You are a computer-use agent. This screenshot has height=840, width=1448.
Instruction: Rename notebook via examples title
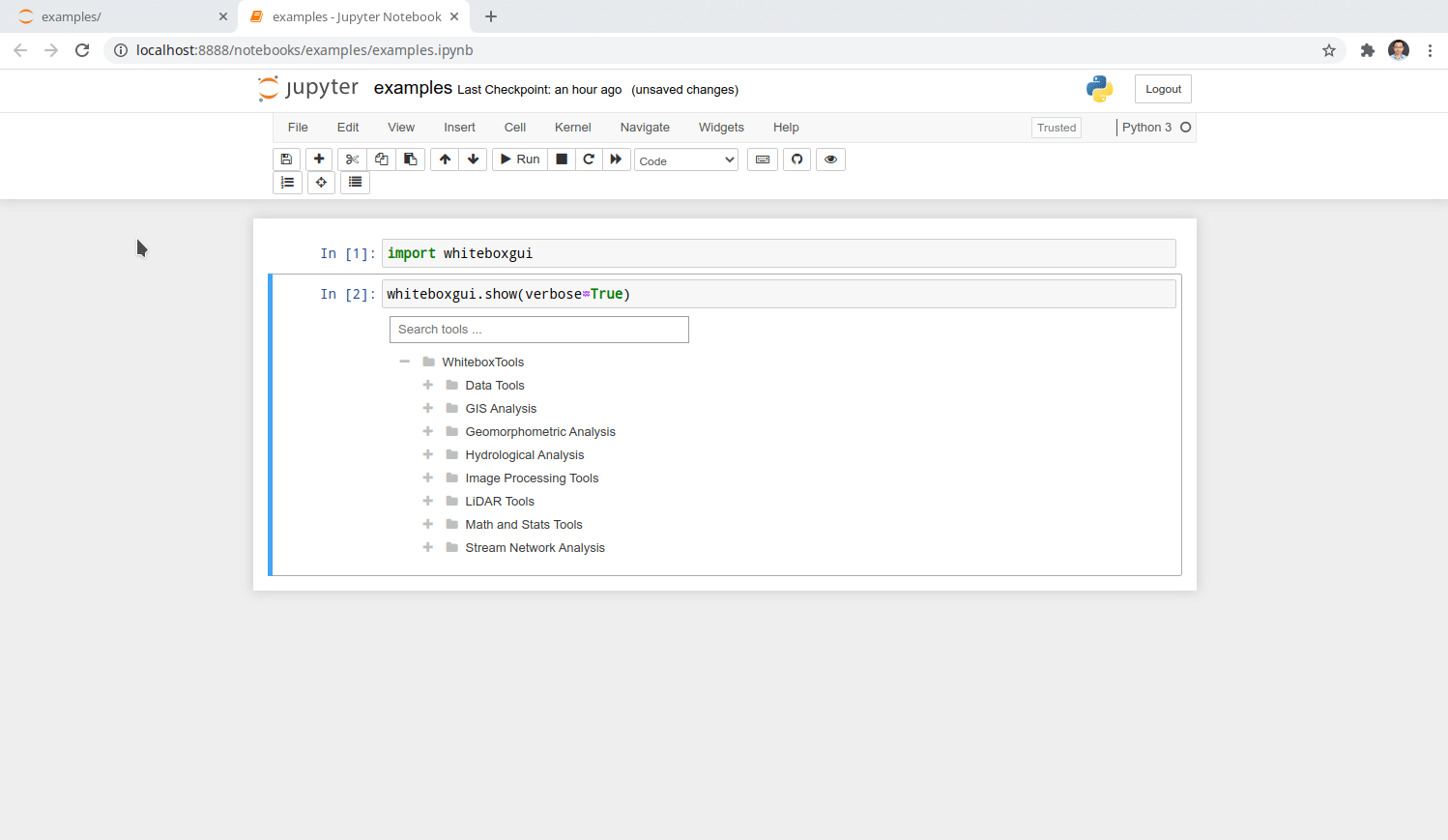click(x=413, y=88)
